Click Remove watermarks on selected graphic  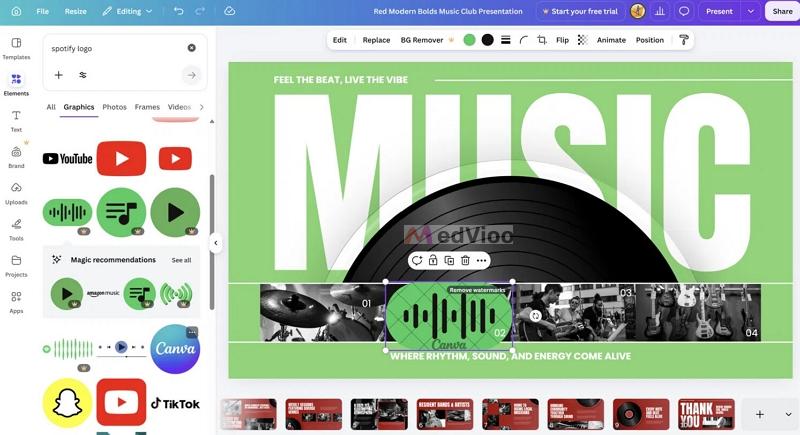click(477, 290)
